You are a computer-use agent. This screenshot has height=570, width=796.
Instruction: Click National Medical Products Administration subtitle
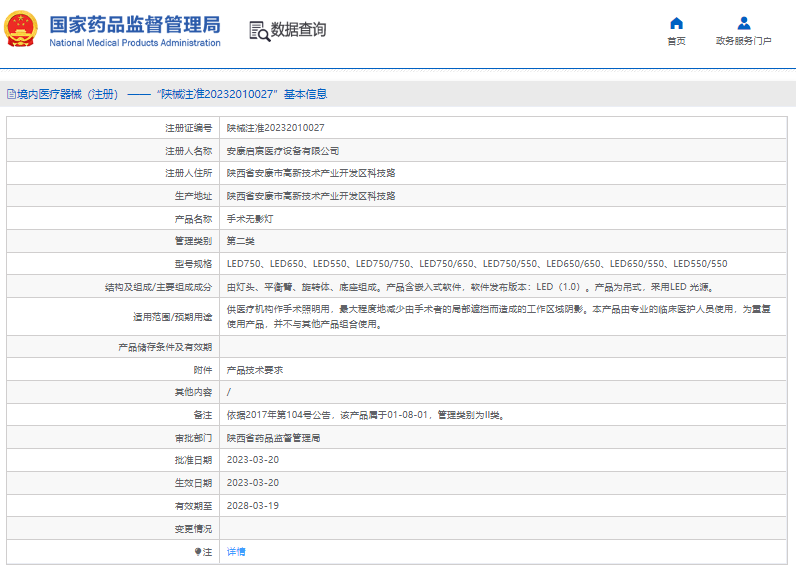pos(135,43)
